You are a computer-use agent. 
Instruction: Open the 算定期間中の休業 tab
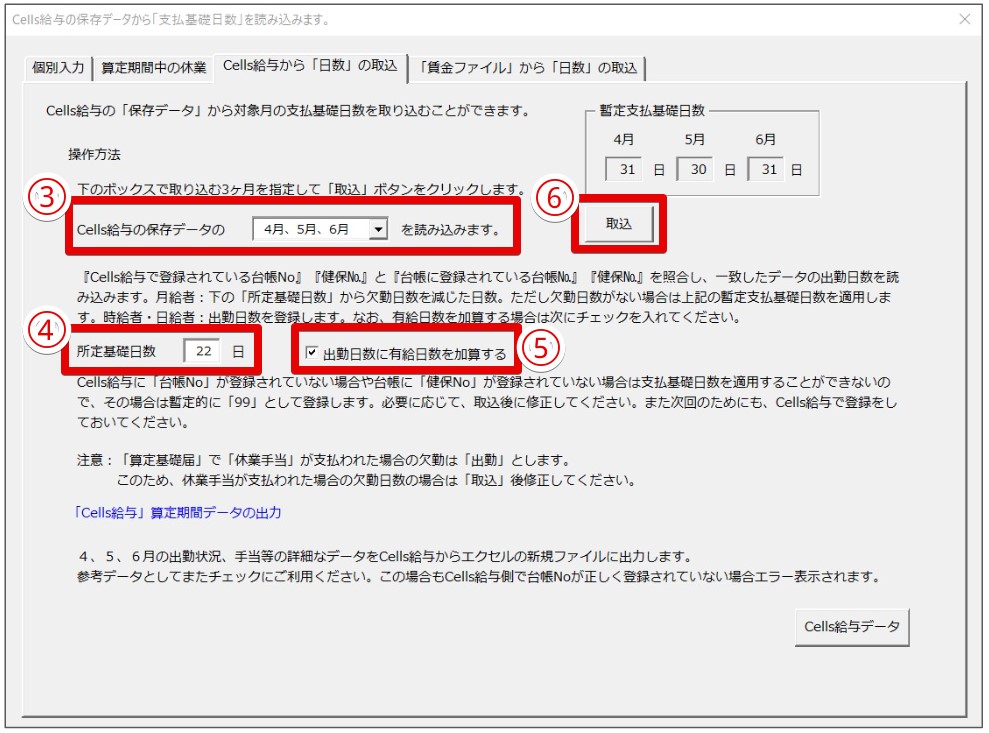(x=154, y=67)
